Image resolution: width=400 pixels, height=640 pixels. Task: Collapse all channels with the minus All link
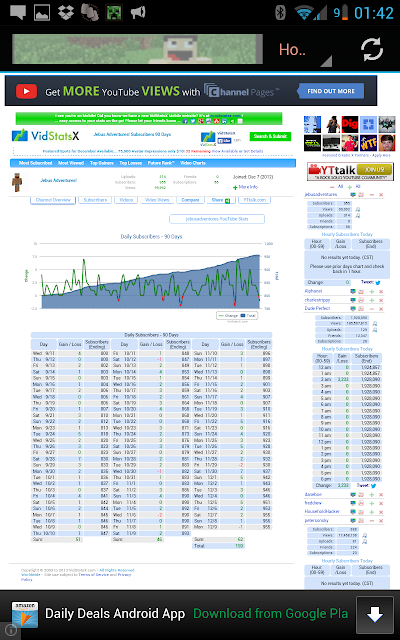338,187
